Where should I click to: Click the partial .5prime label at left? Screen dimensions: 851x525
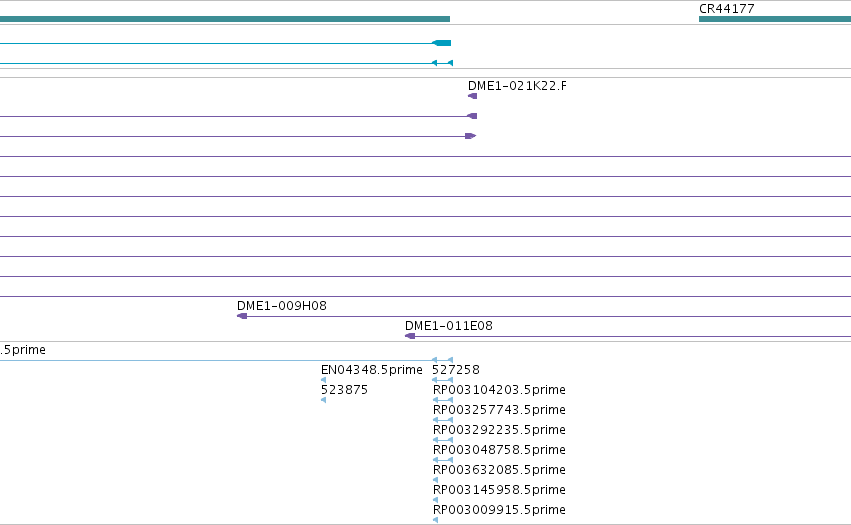point(23,350)
